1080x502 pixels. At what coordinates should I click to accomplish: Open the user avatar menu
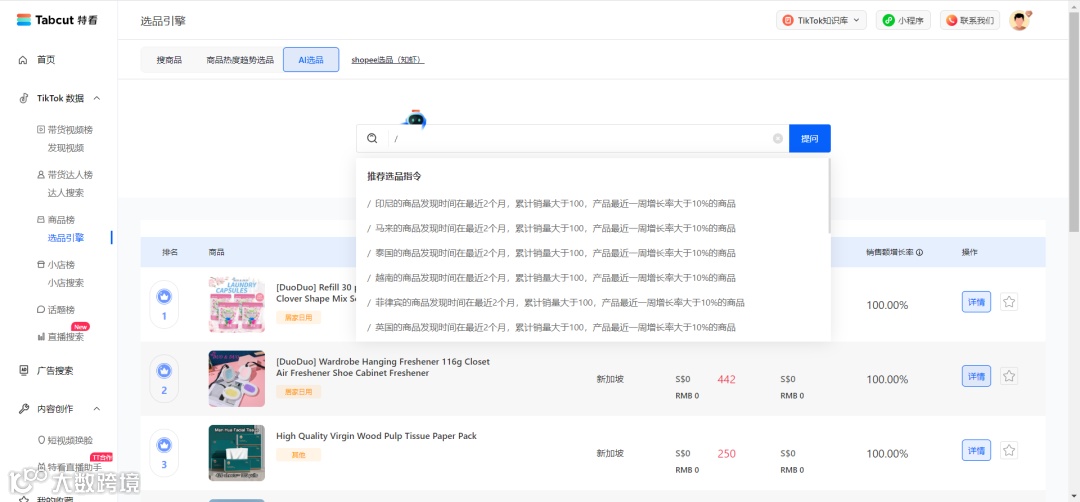pyautogui.click(x=1019, y=21)
